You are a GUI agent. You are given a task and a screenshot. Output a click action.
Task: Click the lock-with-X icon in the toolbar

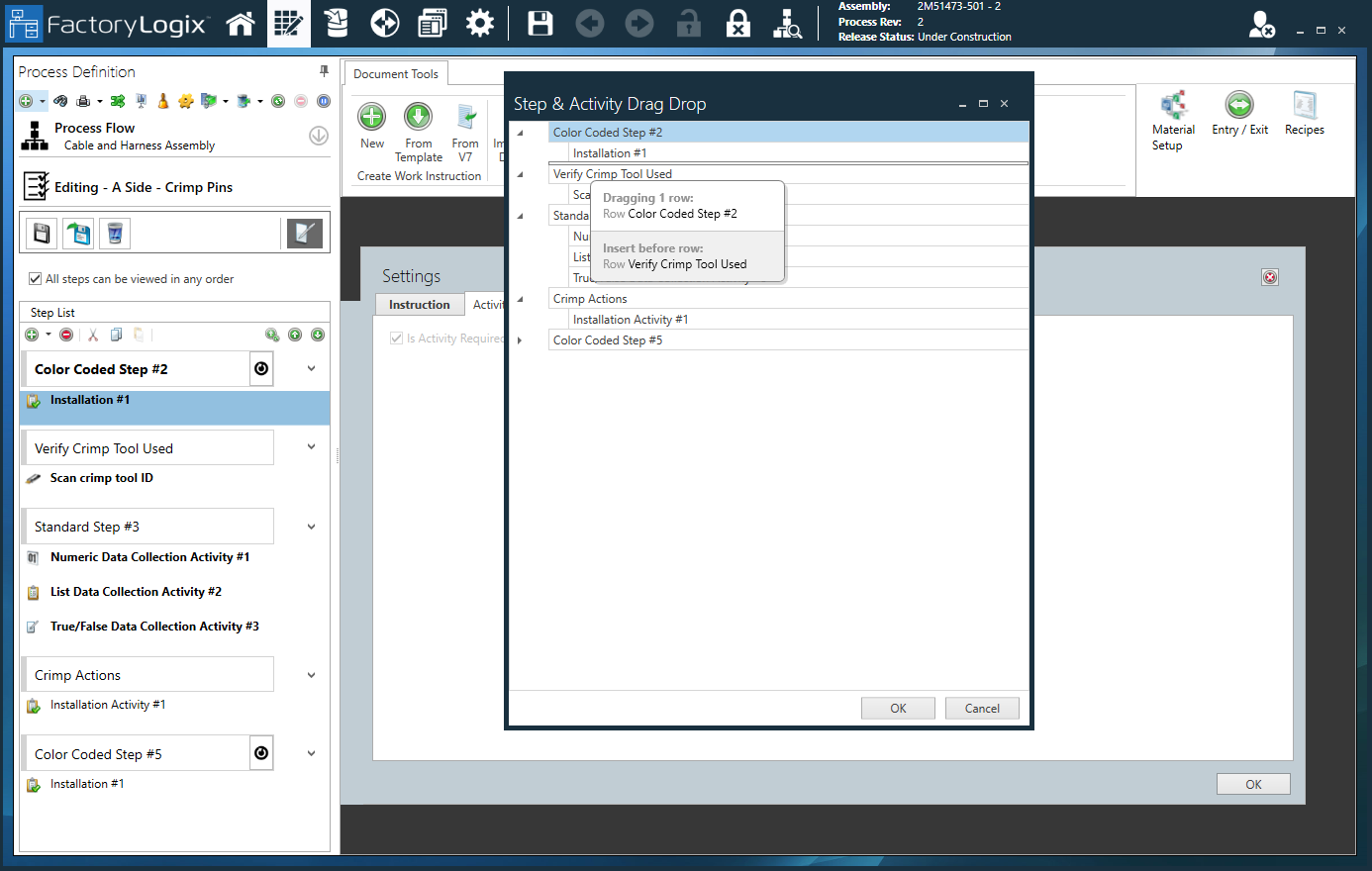pos(737,23)
